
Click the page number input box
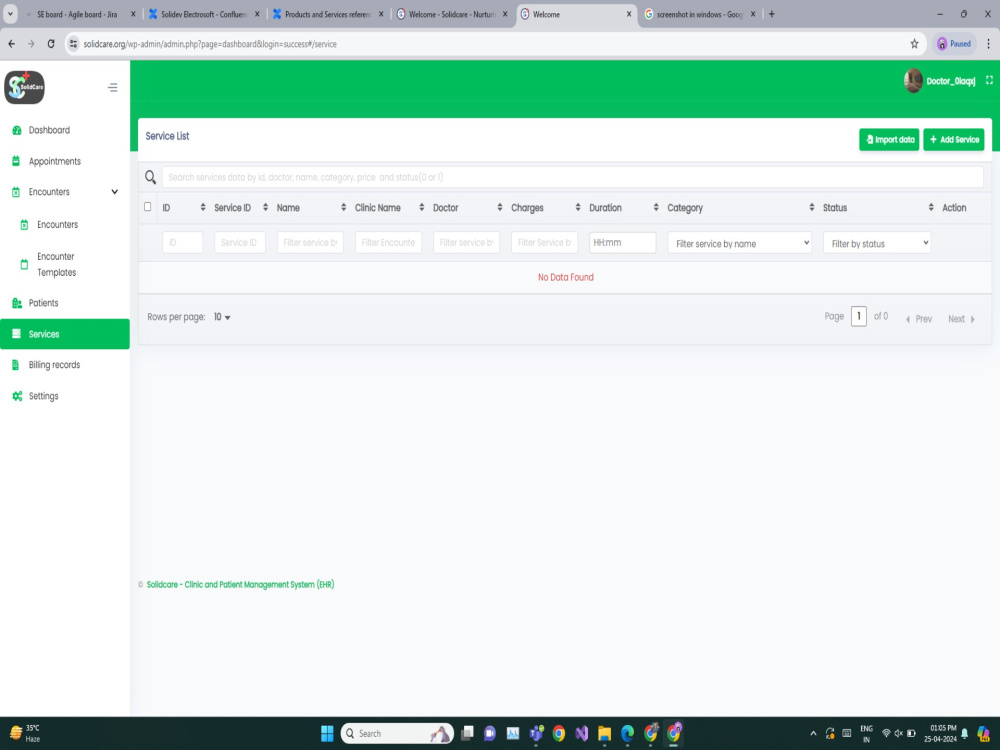coord(858,316)
